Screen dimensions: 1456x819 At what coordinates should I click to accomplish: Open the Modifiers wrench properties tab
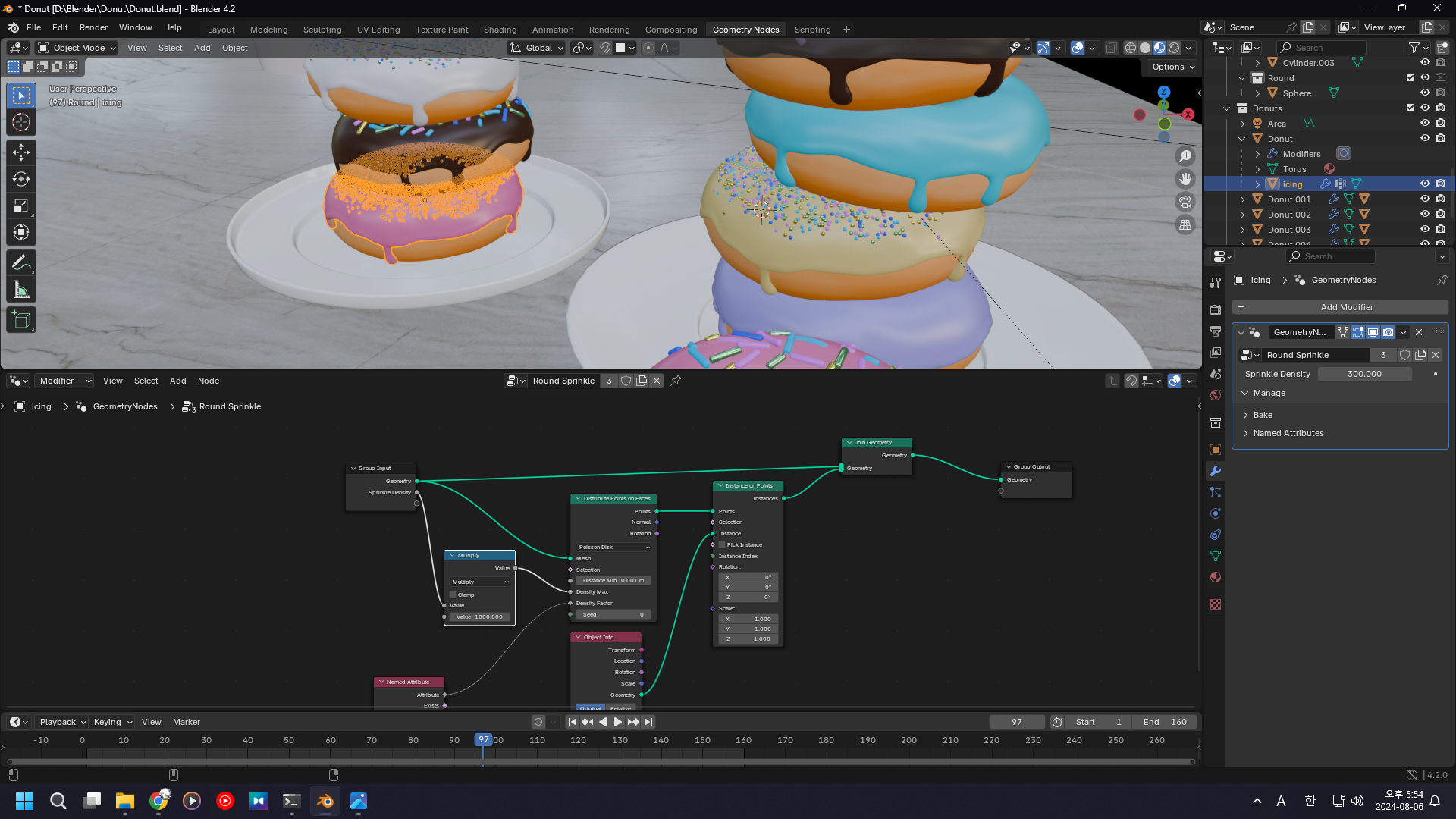[x=1216, y=471]
